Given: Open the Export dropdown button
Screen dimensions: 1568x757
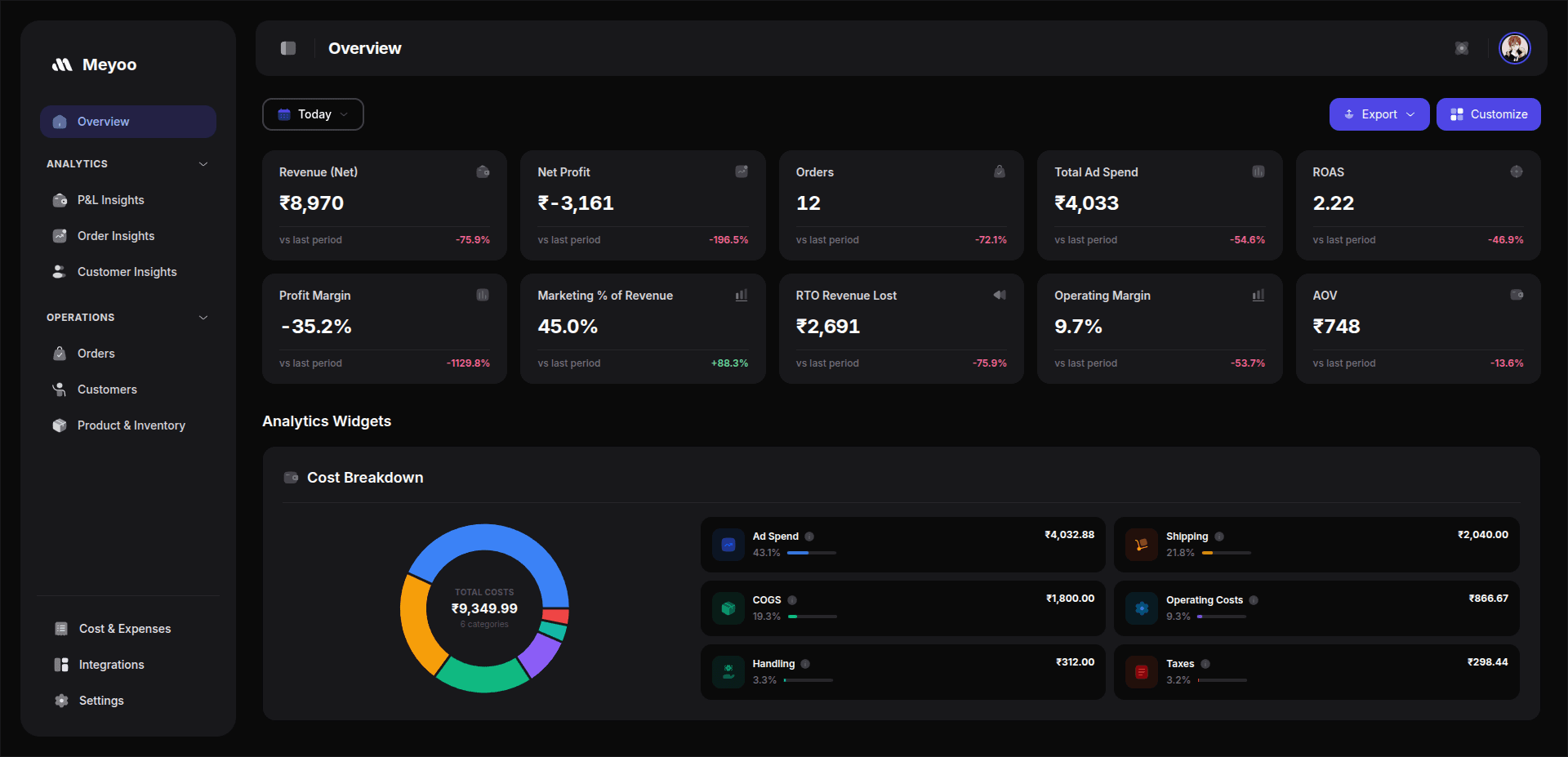Looking at the screenshot, I should (1379, 114).
